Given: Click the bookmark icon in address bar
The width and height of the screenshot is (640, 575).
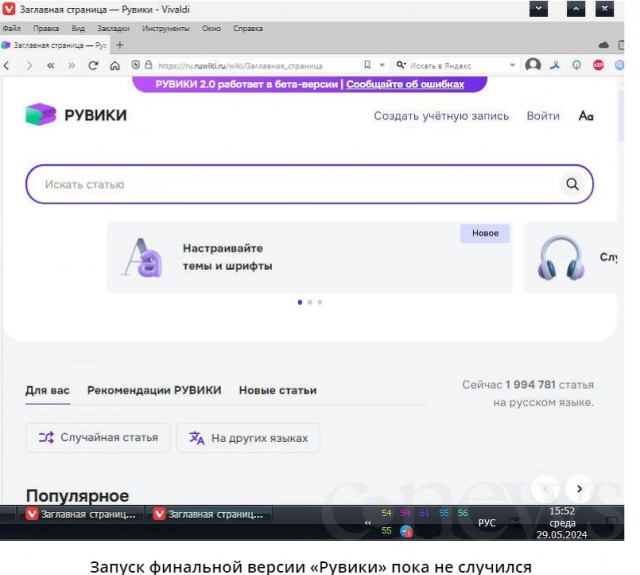Looking at the screenshot, I should click(367, 65).
